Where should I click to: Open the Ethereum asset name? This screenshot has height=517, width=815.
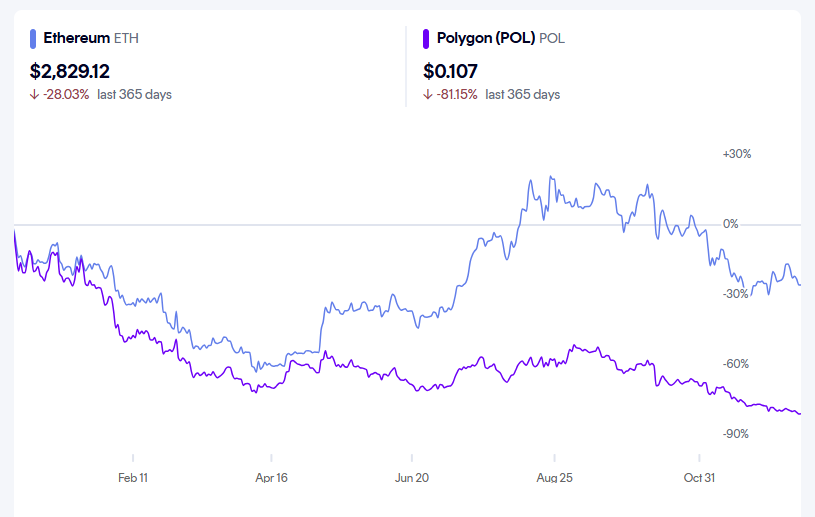click(77, 38)
